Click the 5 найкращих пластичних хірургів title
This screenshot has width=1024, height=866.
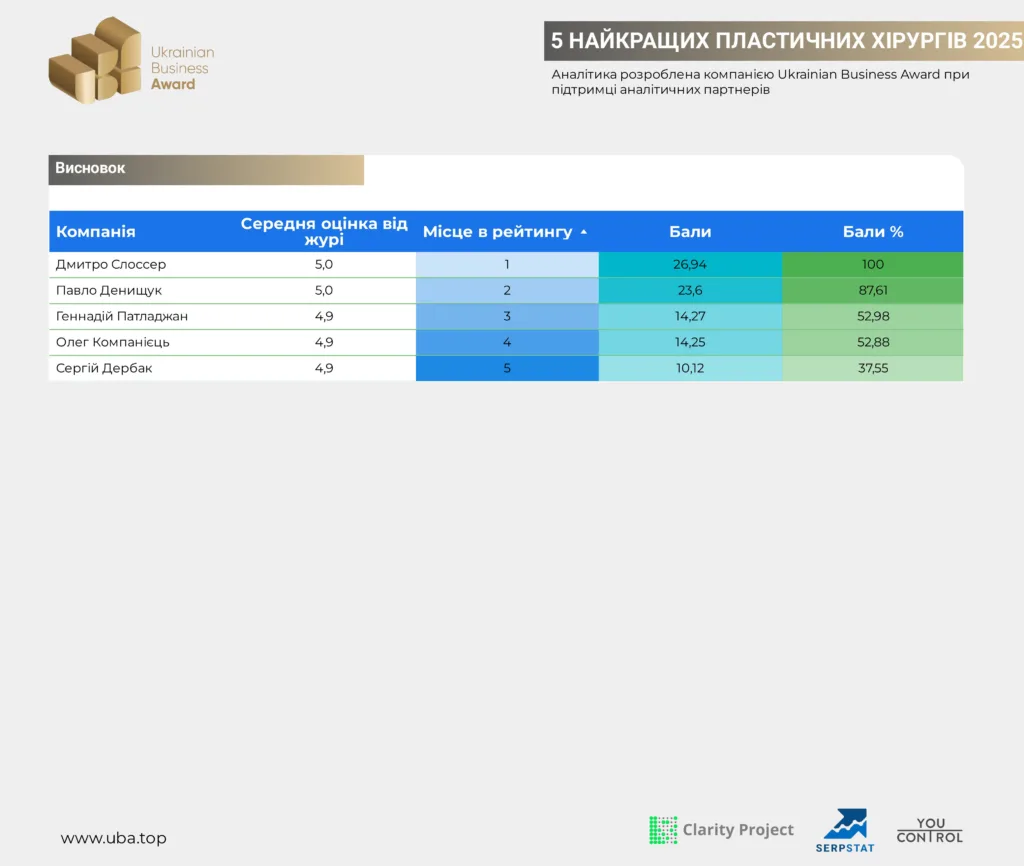(x=786, y=40)
